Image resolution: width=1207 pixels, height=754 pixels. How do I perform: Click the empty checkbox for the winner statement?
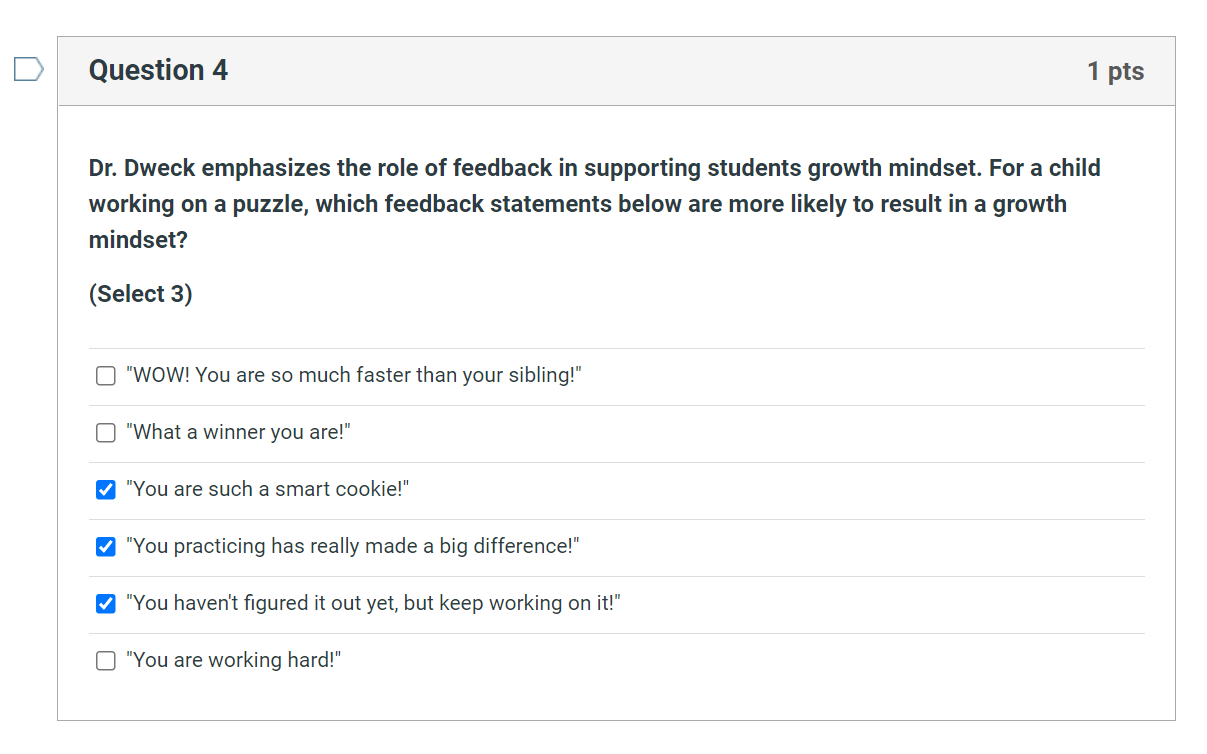click(104, 433)
